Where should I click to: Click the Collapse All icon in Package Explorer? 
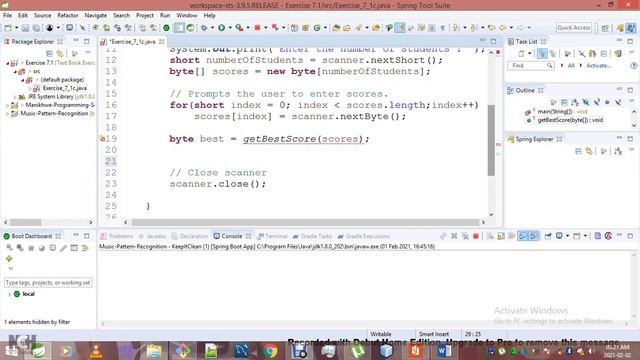click(x=49, y=53)
